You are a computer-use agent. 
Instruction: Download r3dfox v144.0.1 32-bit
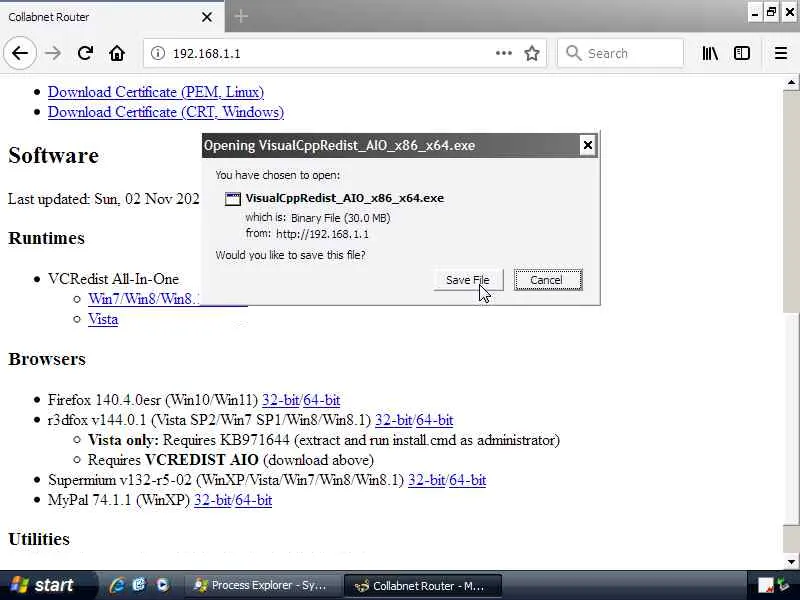tap(393, 420)
